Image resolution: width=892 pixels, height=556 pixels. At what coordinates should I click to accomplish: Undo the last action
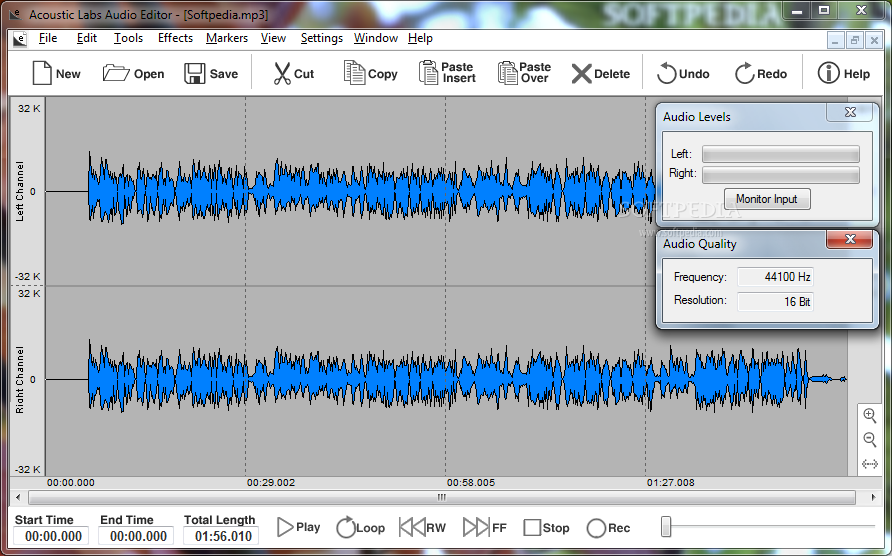[x=683, y=73]
